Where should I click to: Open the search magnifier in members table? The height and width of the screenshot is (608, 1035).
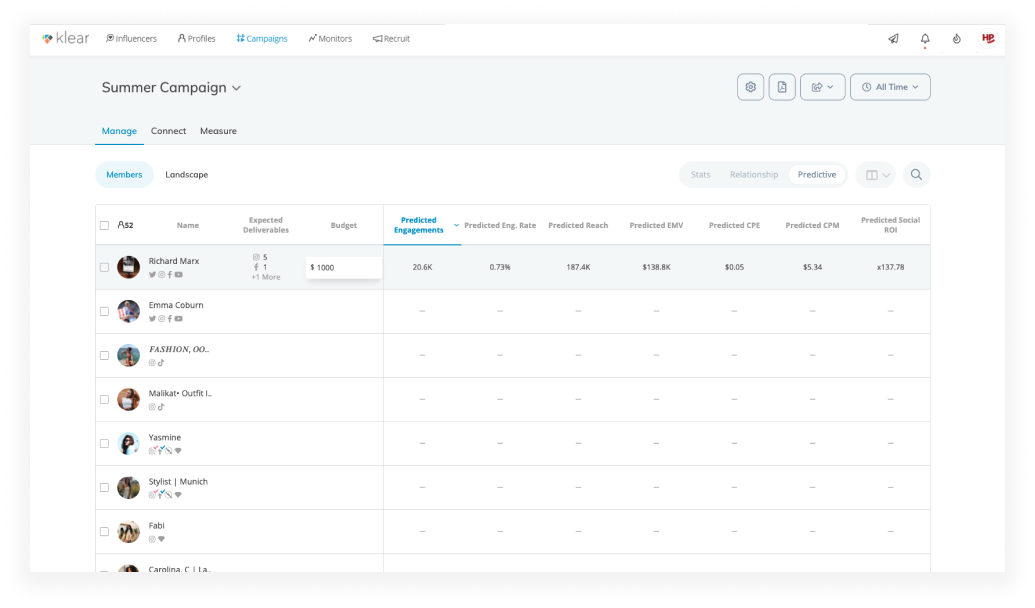[916, 175]
